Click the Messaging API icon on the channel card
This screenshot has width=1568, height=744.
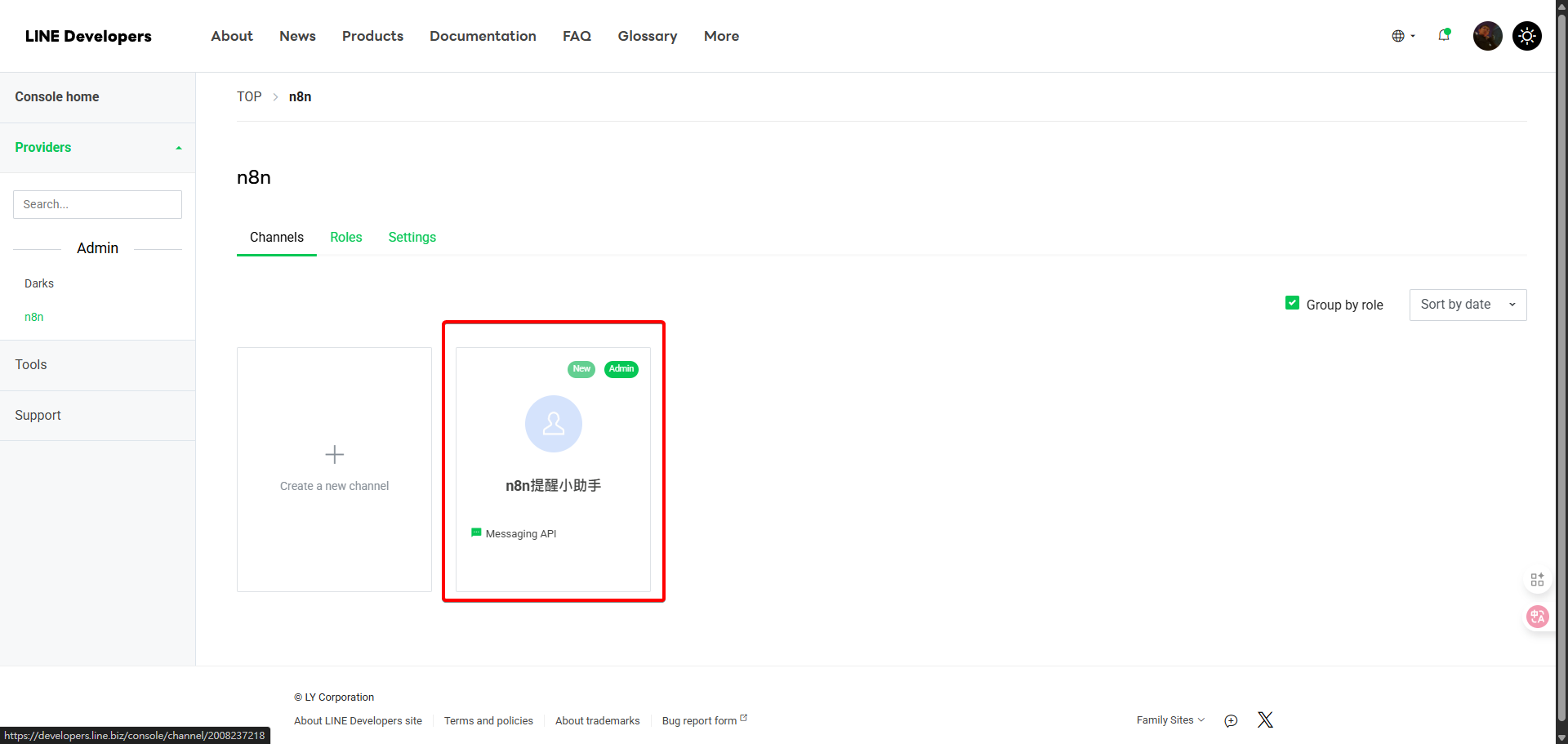[x=476, y=532]
